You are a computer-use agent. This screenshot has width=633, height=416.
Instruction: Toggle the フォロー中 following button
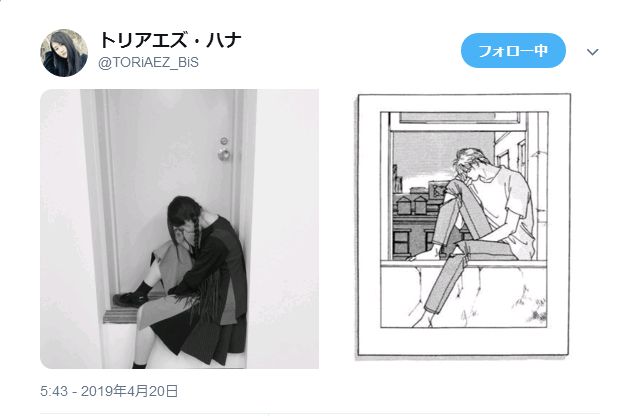[x=513, y=50]
